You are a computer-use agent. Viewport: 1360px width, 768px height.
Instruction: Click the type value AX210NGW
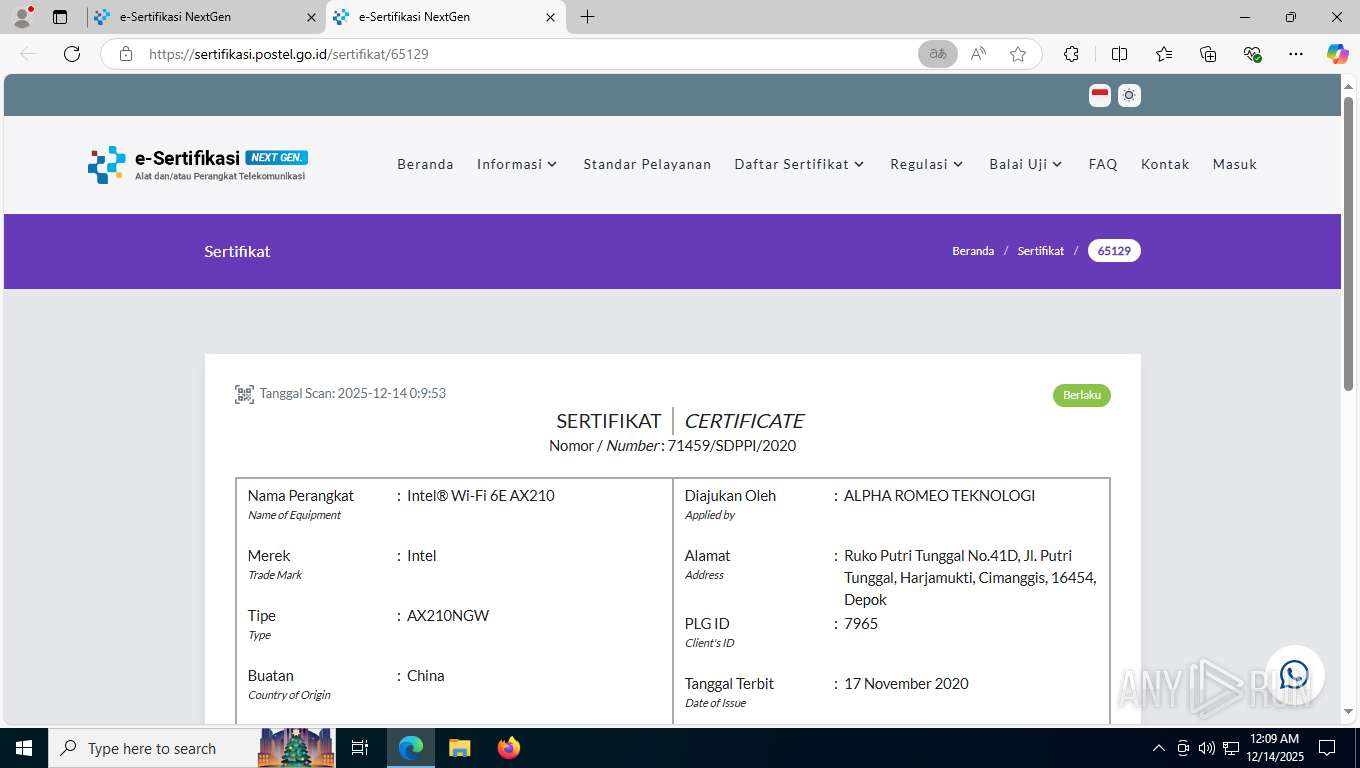tap(448, 616)
